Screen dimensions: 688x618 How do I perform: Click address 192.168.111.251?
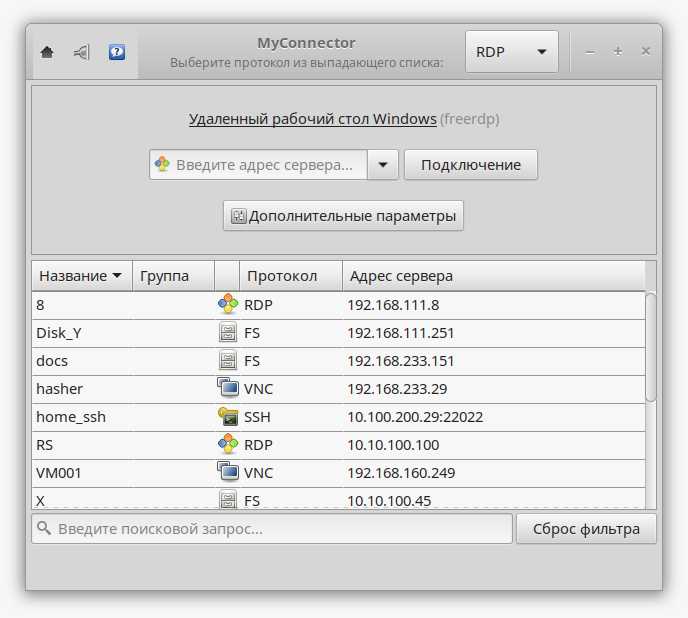(401, 333)
